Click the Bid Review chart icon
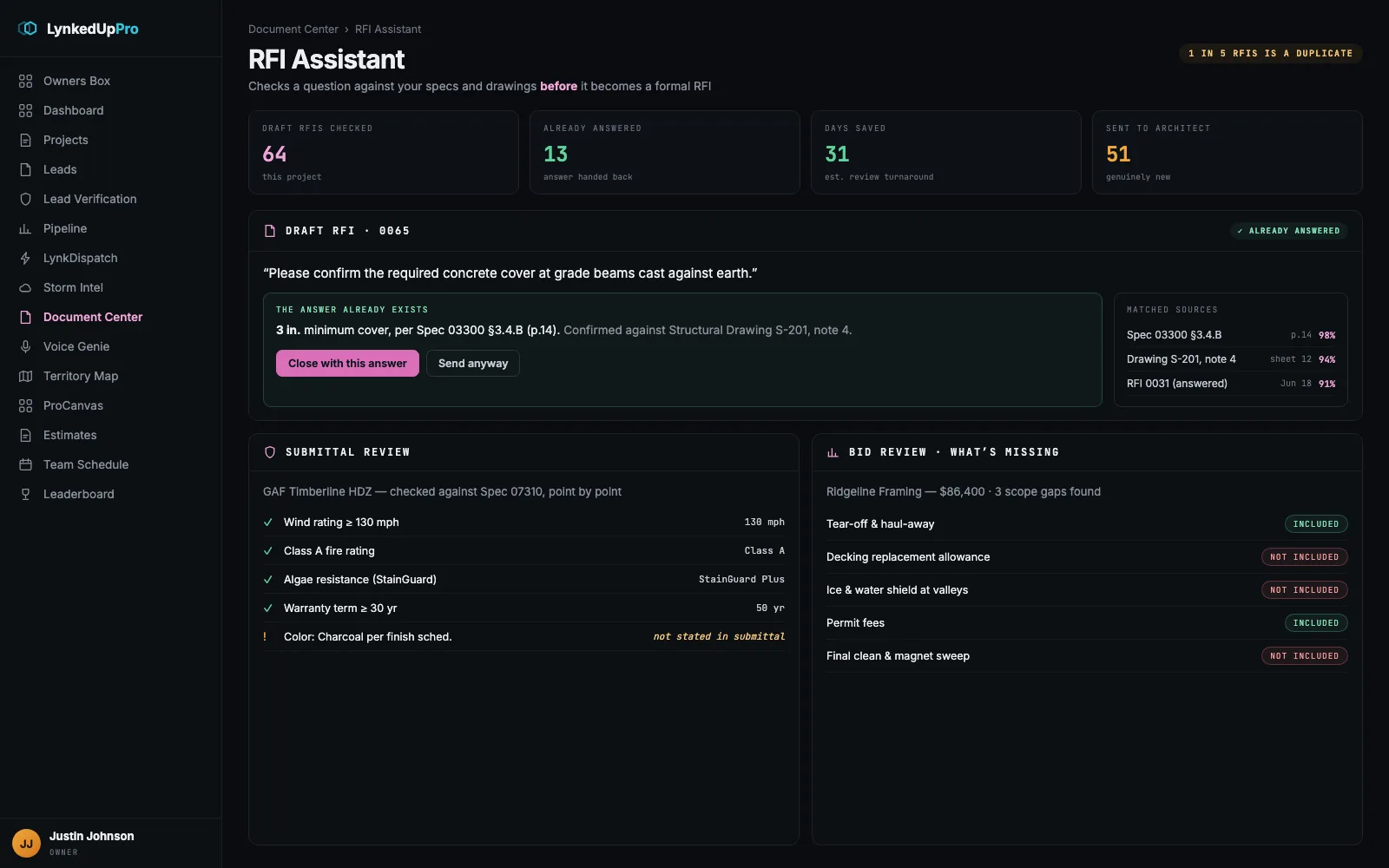 click(x=833, y=452)
